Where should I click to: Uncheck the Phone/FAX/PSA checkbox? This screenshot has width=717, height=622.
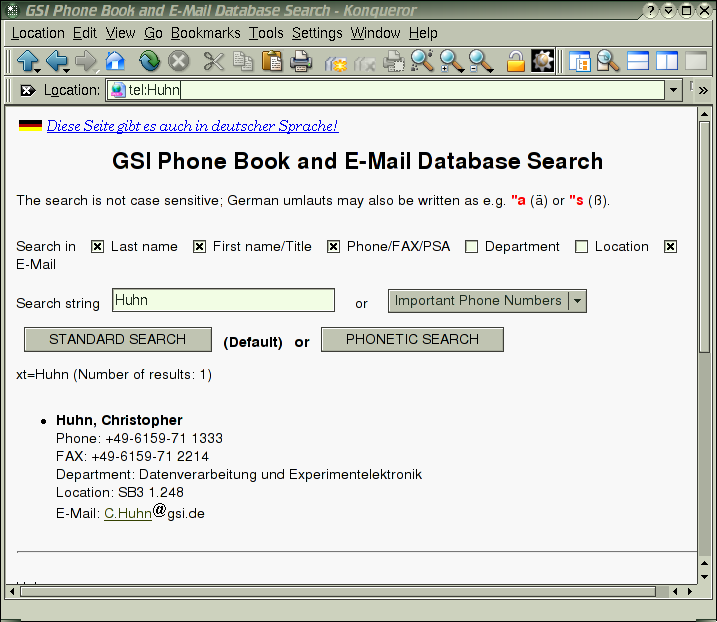tap(333, 247)
